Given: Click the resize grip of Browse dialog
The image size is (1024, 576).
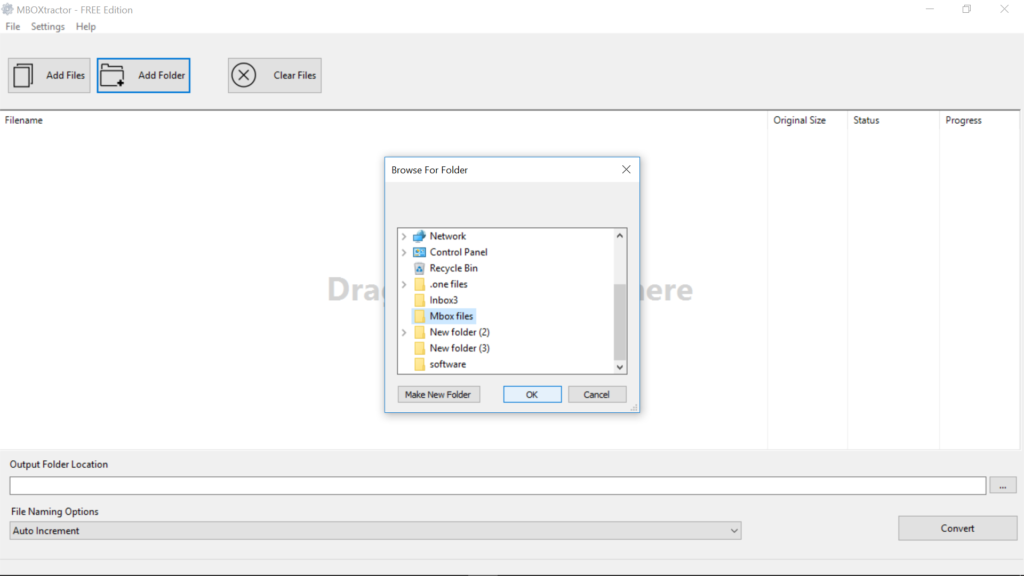Looking at the screenshot, I should (x=633, y=408).
